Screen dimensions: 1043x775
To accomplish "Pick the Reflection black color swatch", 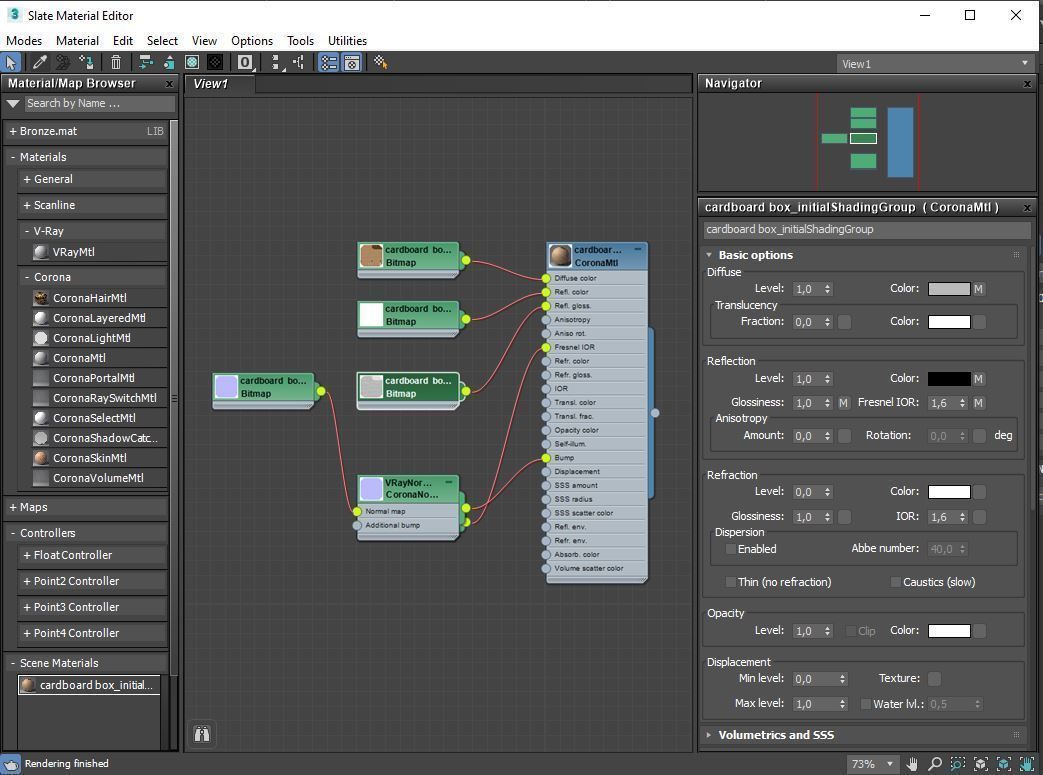I will click(949, 379).
